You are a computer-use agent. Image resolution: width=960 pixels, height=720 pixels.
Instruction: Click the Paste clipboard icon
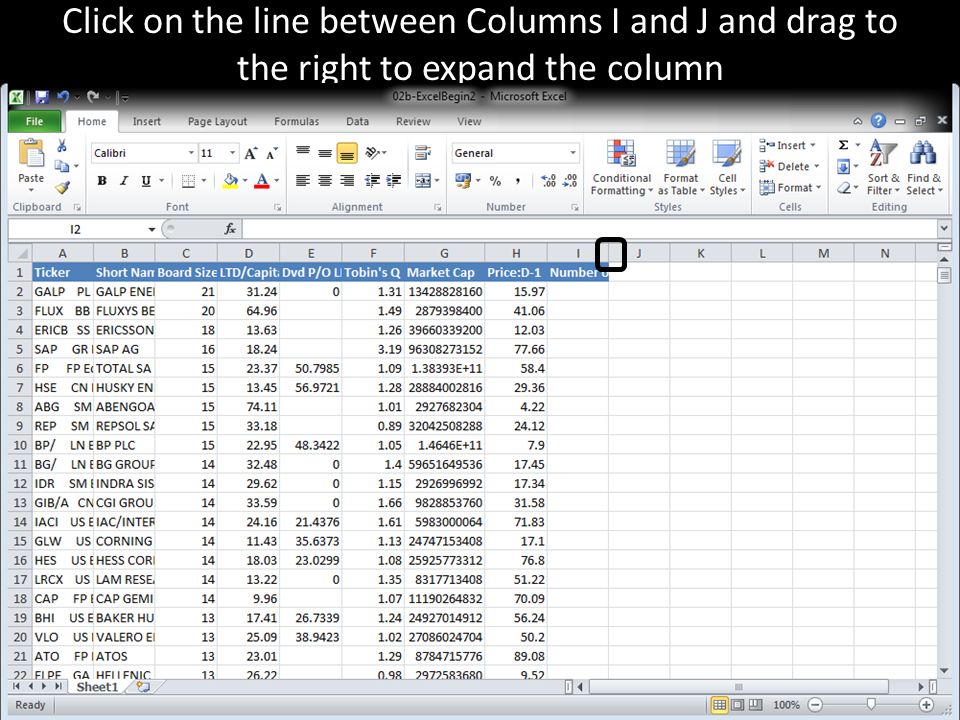[x=31, y=153]
